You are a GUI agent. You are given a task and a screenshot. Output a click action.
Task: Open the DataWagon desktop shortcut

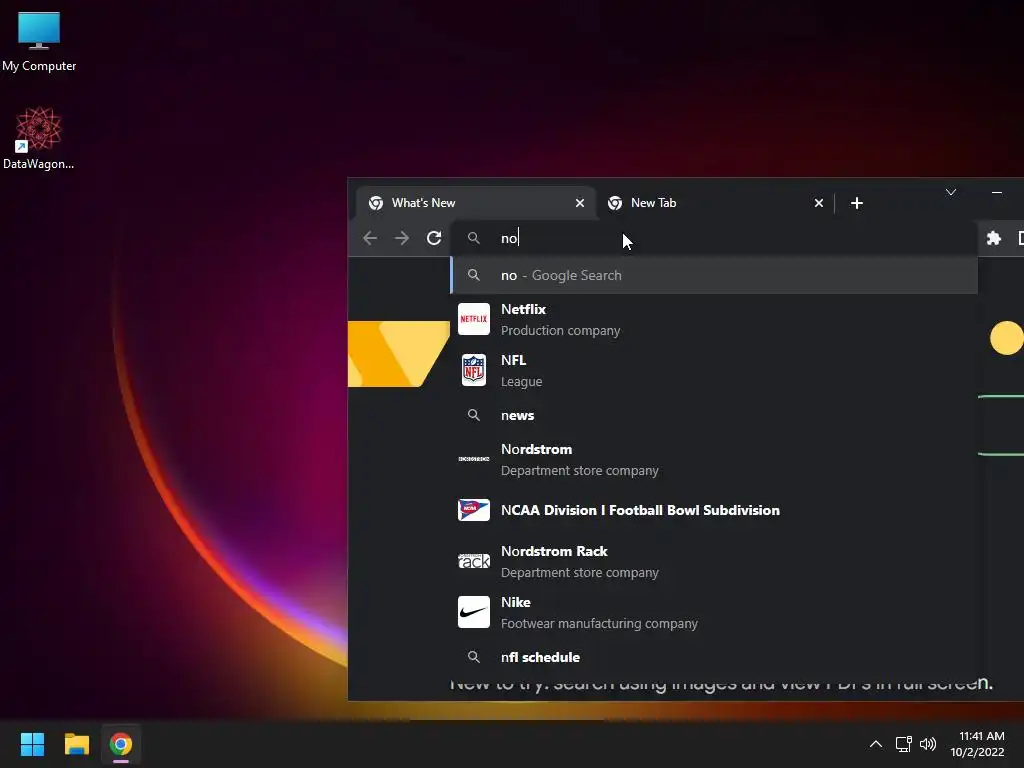click(39, 138)
